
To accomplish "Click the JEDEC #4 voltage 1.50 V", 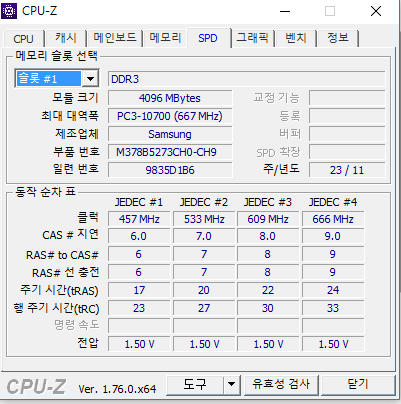I will [x=333, y=344].
